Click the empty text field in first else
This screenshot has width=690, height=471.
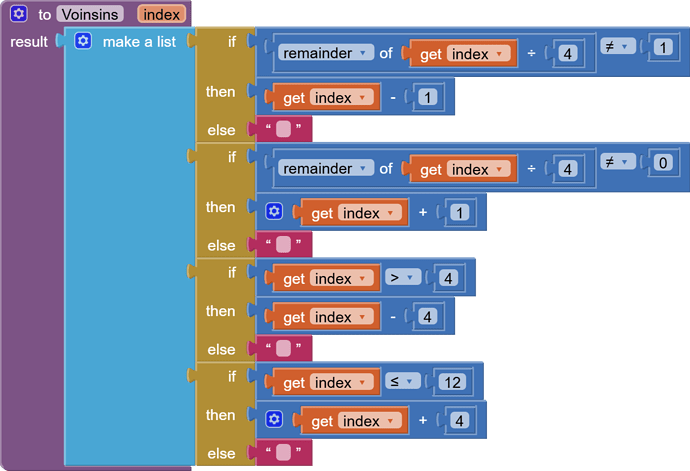pos(284,130)
